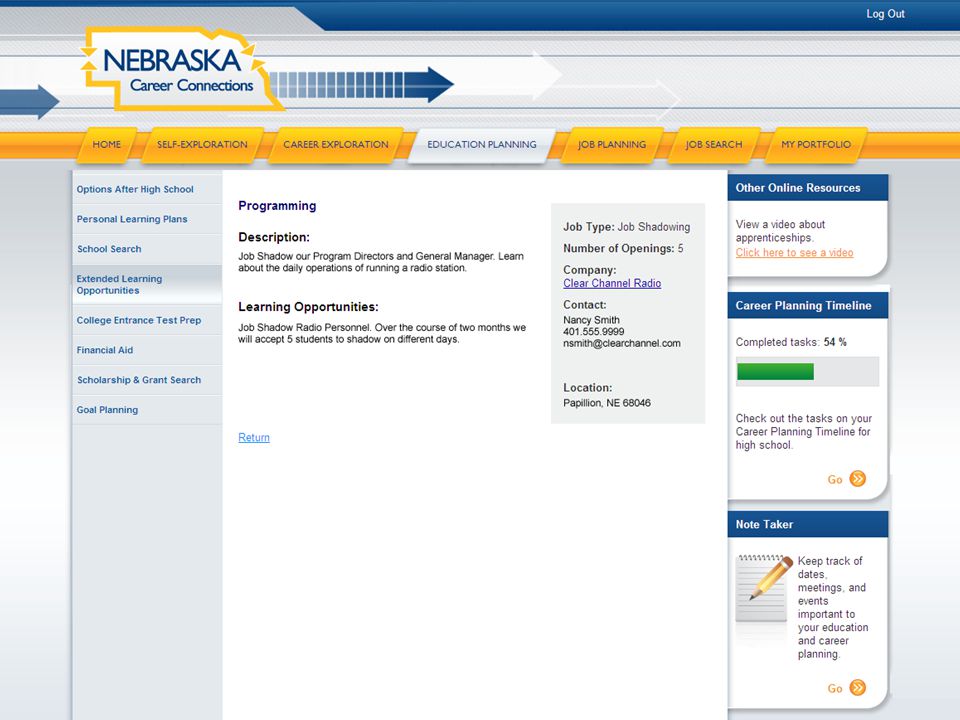Viewport: 960px width, 720px height.
Task: Select Extended Learning Opportunities in sidebar
Action: [x=147, y=285]
